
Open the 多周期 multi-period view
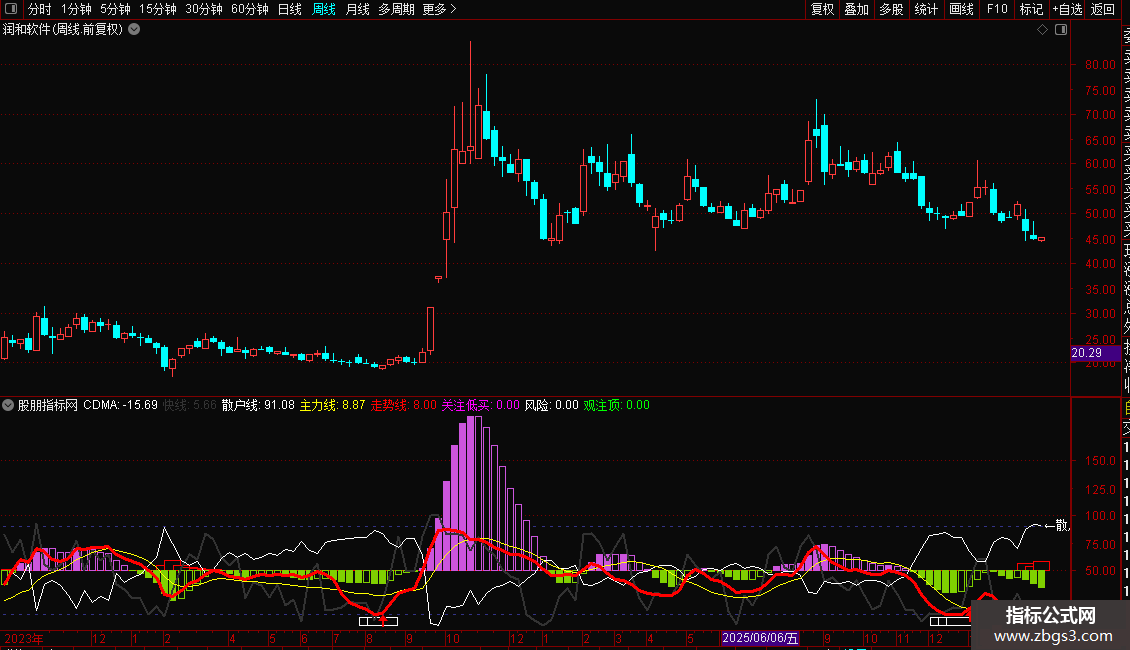(x=396, y=9)
